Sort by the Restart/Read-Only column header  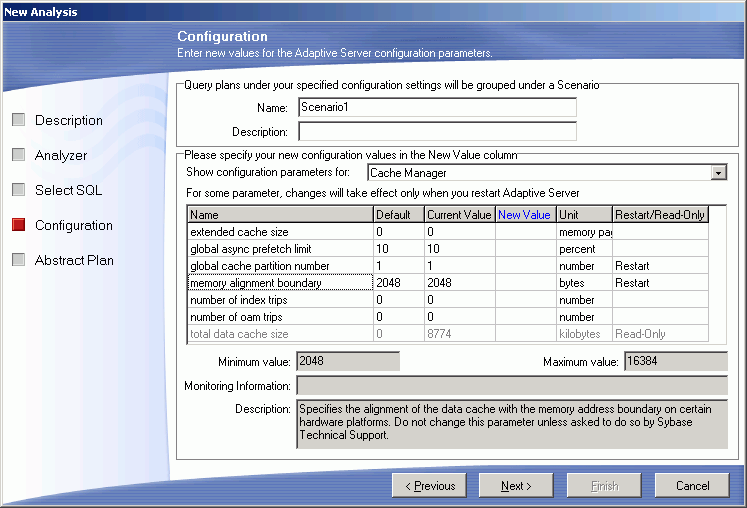[660, 214]
